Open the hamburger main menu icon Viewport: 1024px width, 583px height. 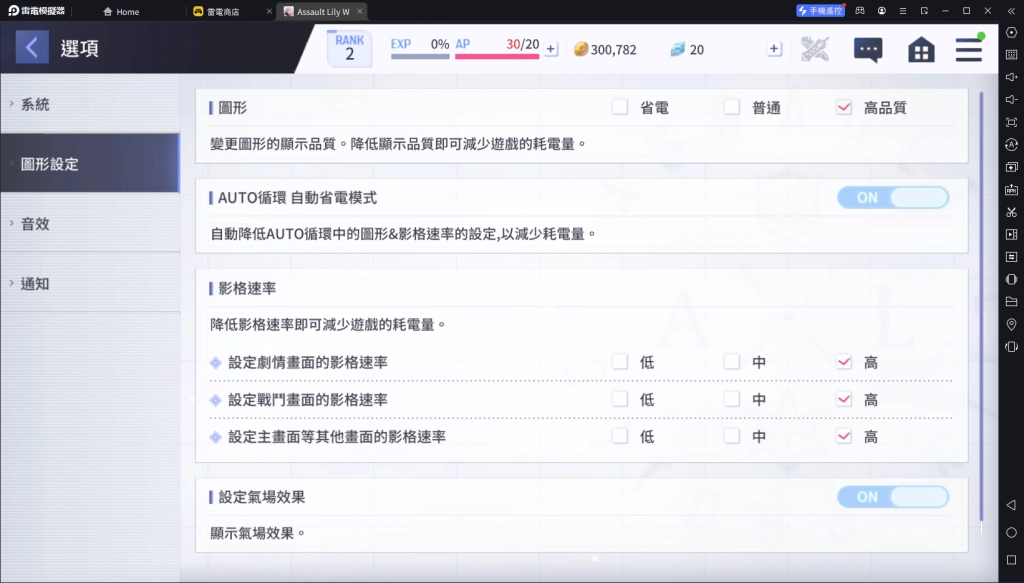968,49
